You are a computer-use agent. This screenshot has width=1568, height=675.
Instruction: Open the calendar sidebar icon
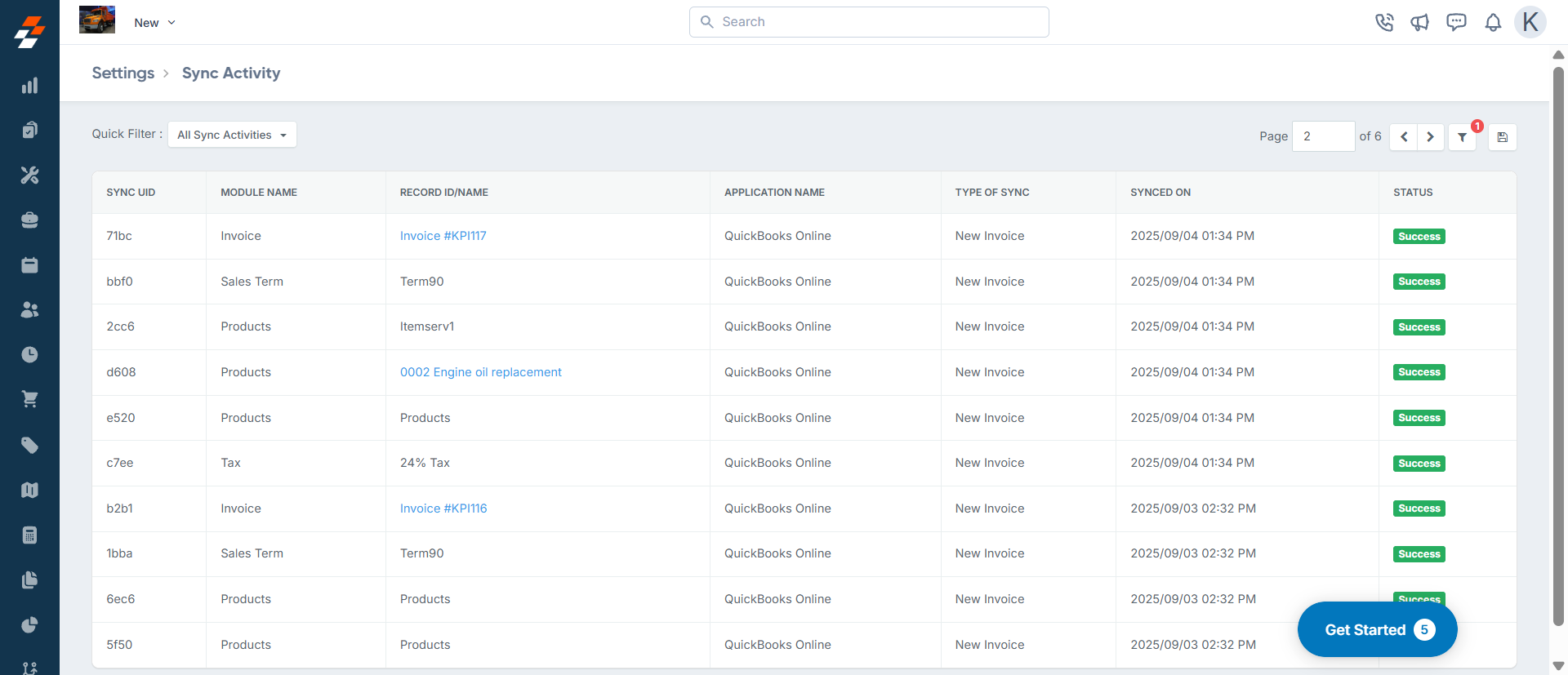click(29, 264)
